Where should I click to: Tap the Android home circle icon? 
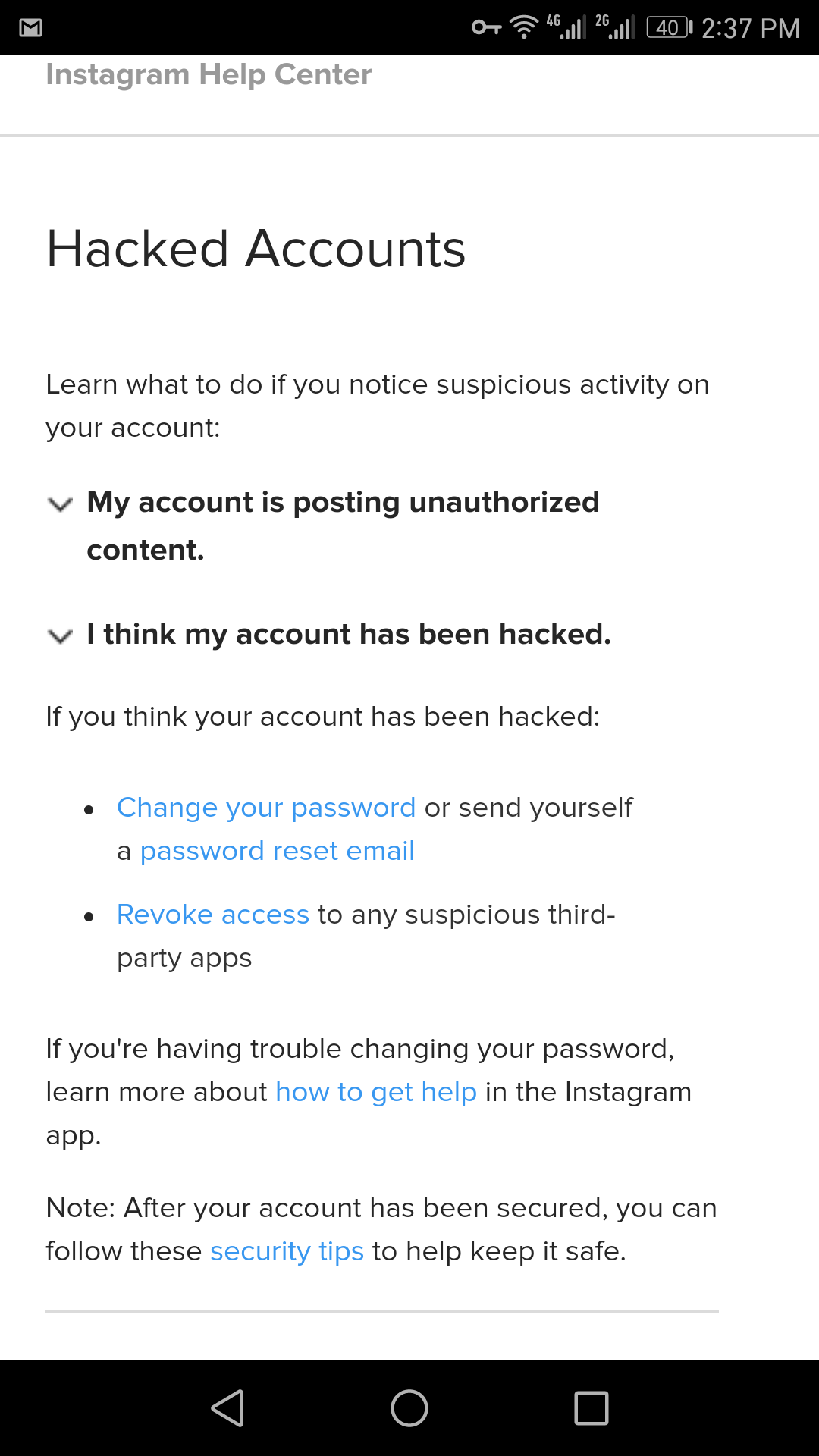coord(409,1408)
